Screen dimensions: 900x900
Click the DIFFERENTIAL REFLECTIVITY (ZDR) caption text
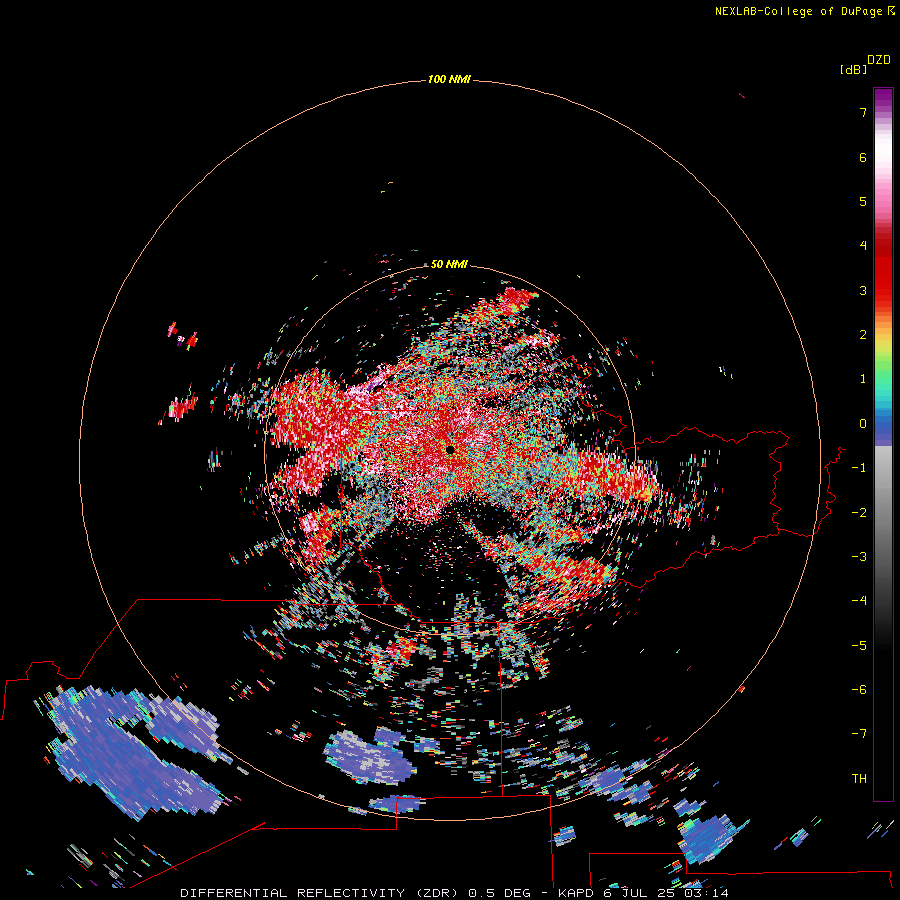[x=319, y=893]
